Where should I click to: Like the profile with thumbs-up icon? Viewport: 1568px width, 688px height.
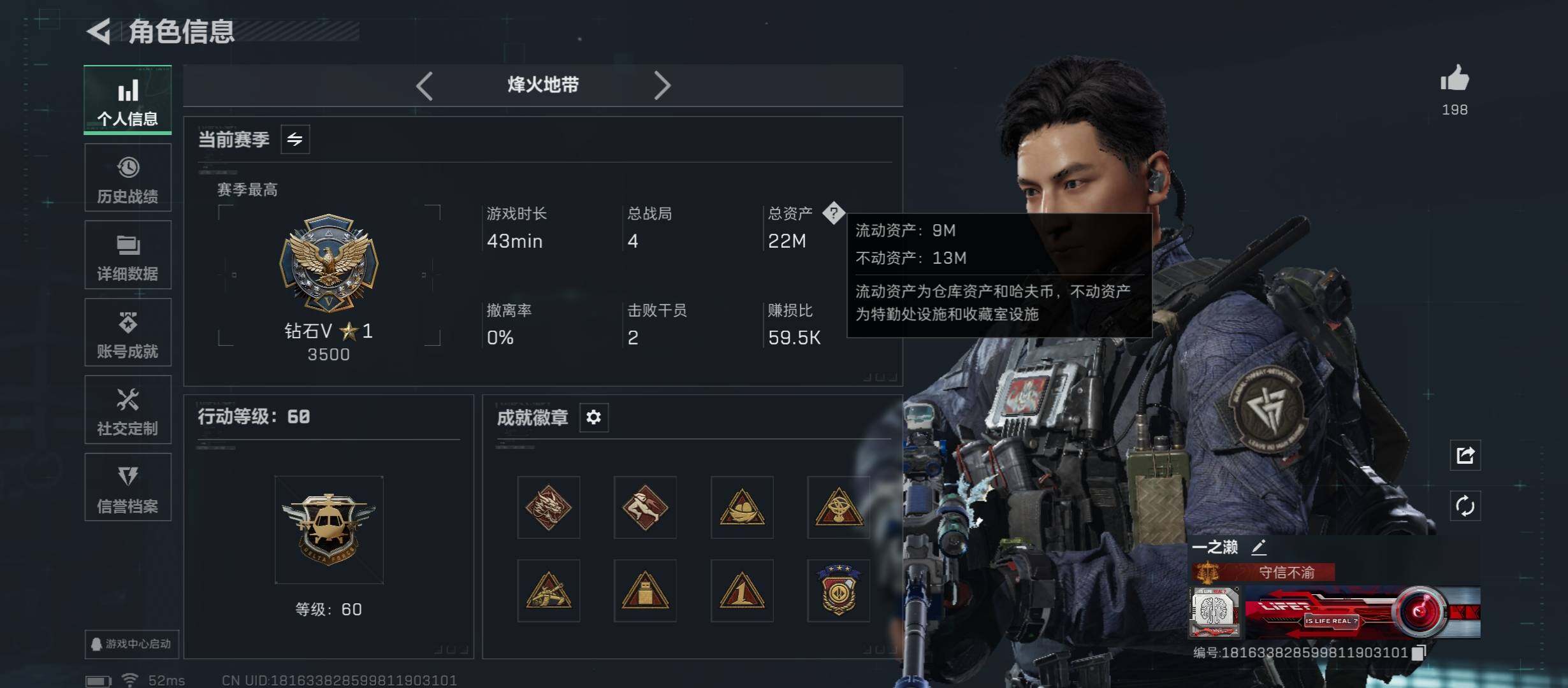coord(1455,80)
